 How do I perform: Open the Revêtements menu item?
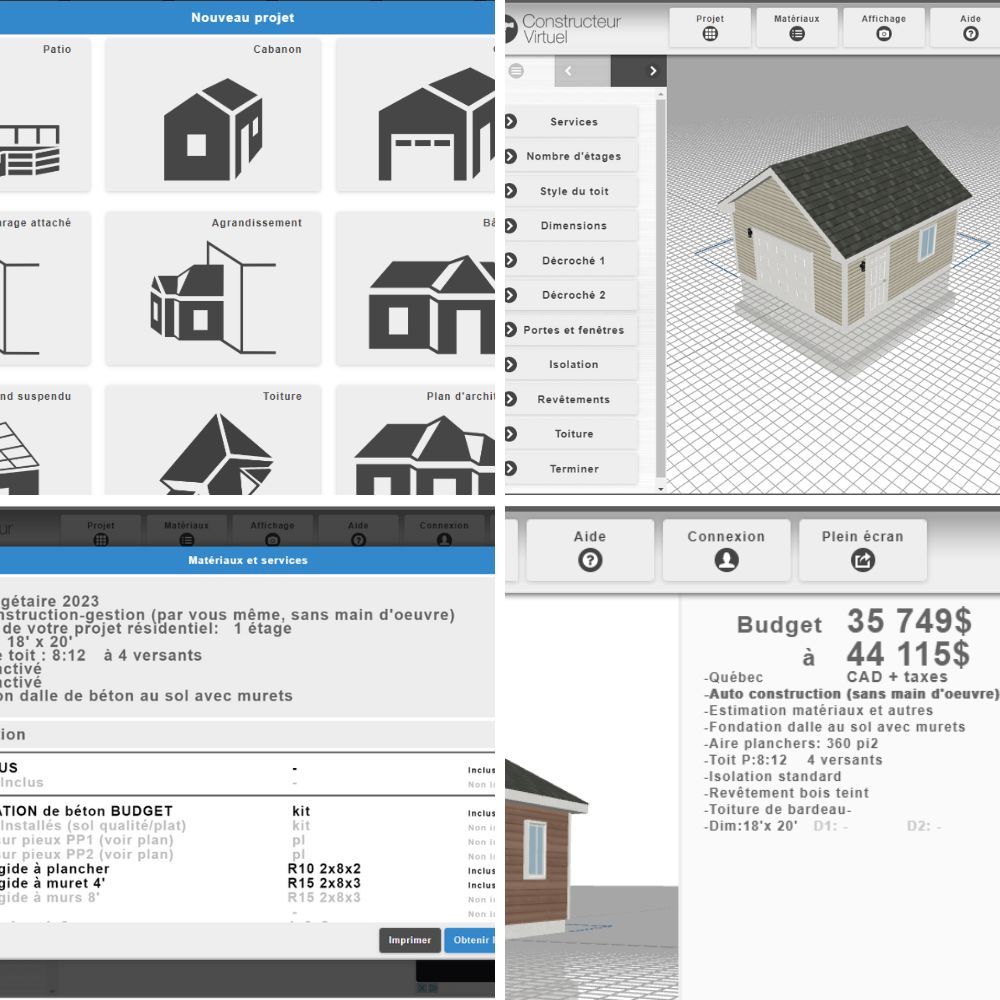click(573, 399)
